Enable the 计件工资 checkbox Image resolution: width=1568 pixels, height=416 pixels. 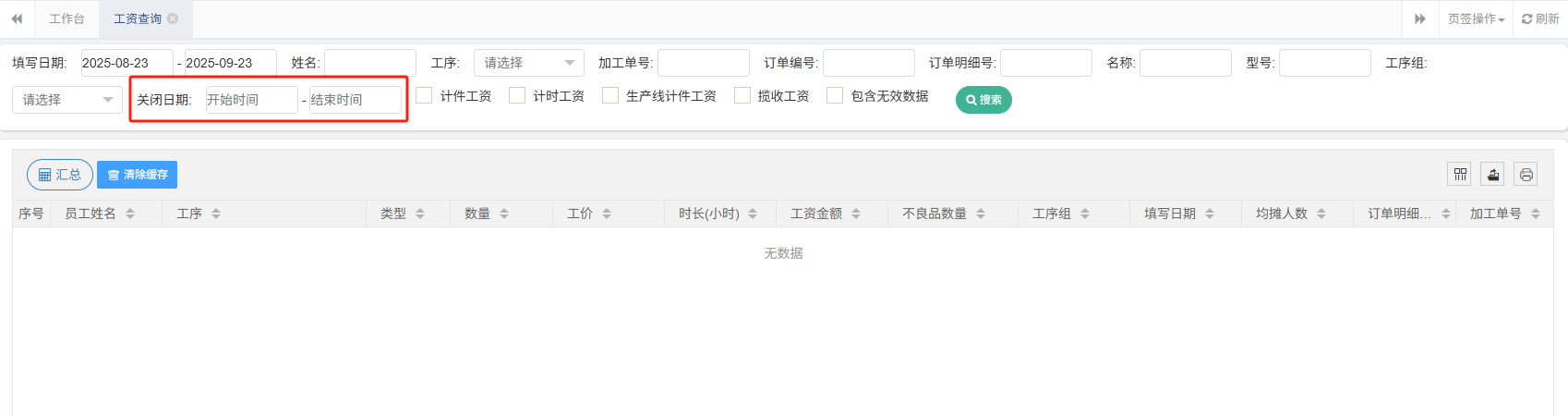coord(425,96)
